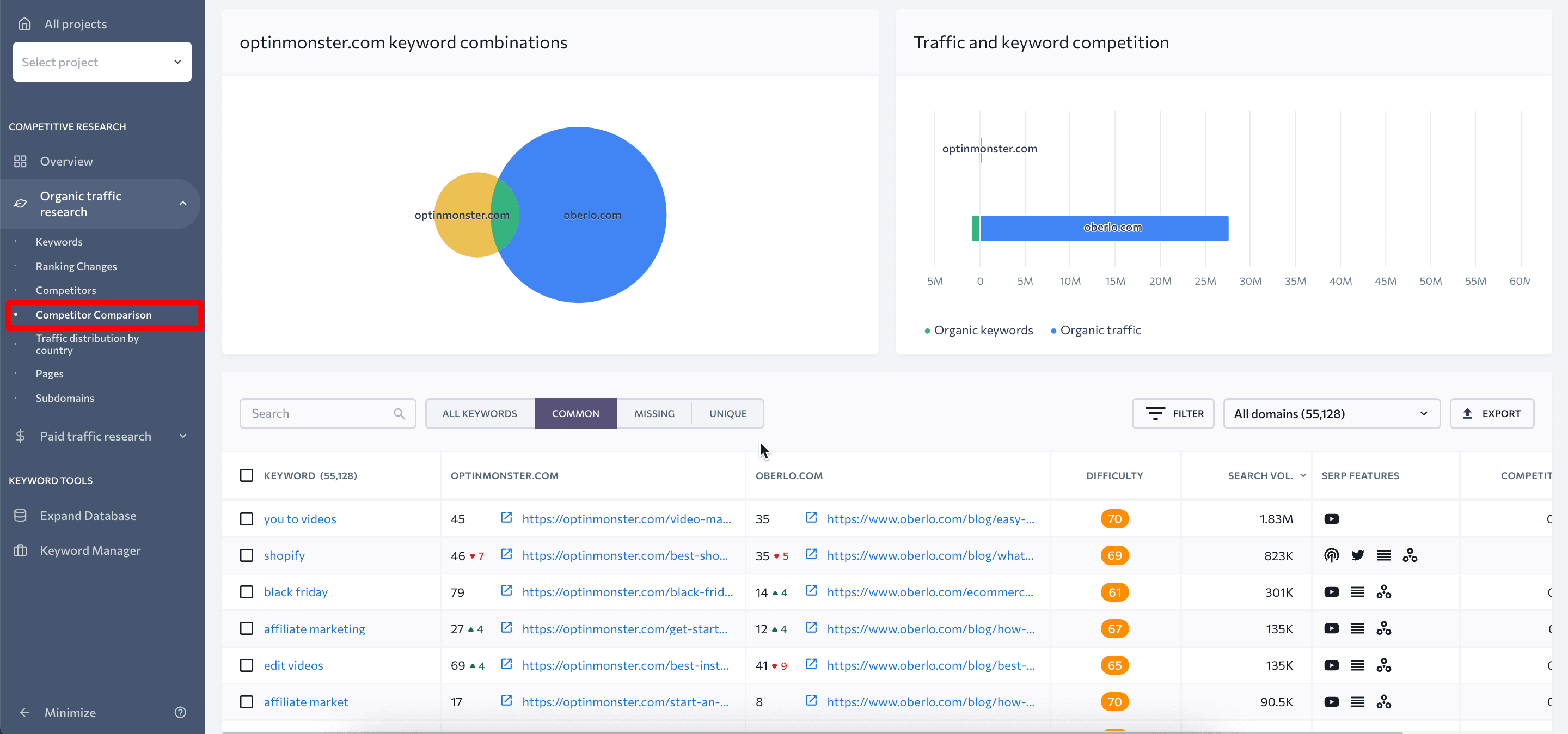Switch to the Common tab
The width and height of the screenshot is (1568, 734).
575,414
